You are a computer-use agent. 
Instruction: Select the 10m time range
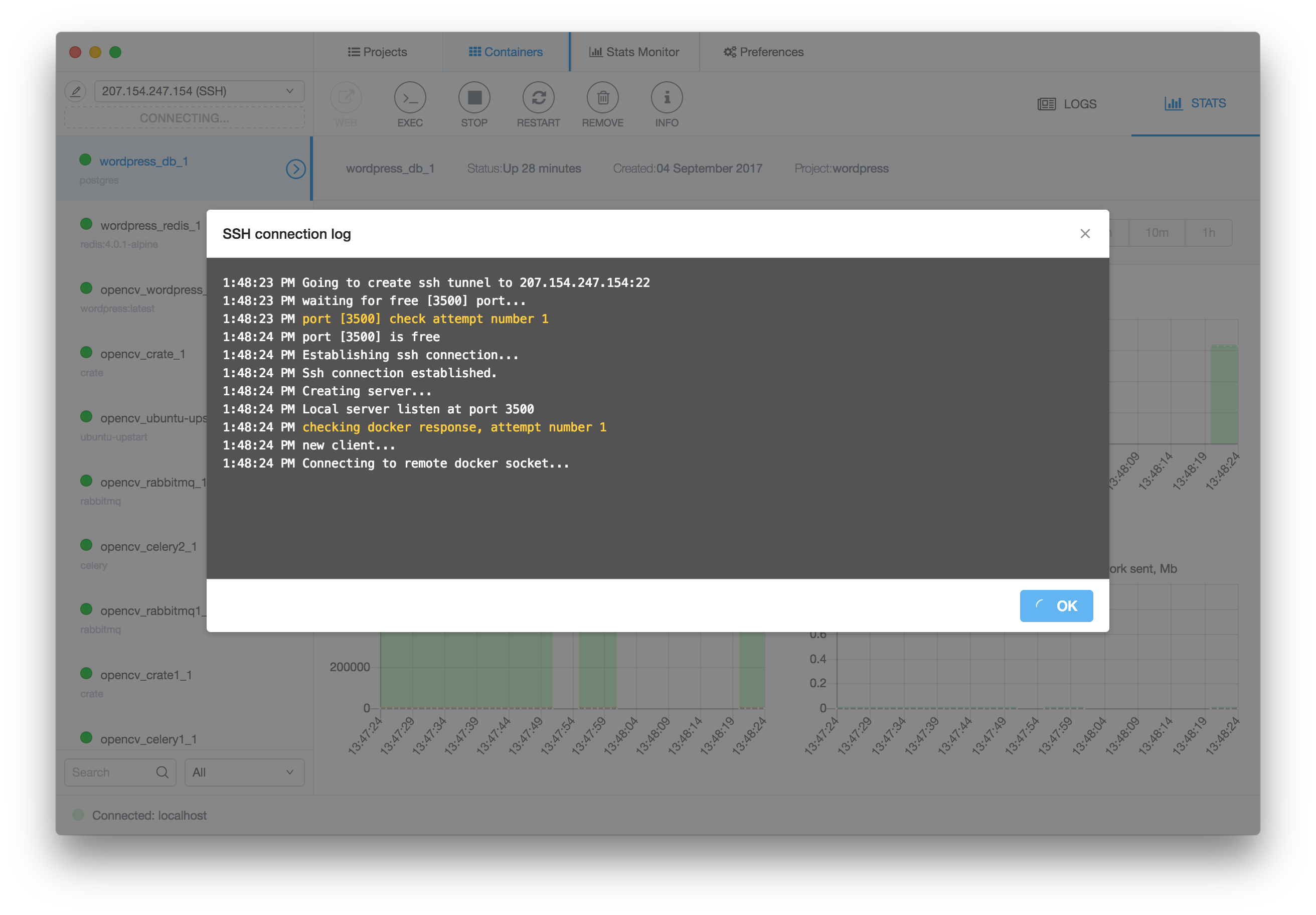pyautogui.click(x=1156, y=233)
